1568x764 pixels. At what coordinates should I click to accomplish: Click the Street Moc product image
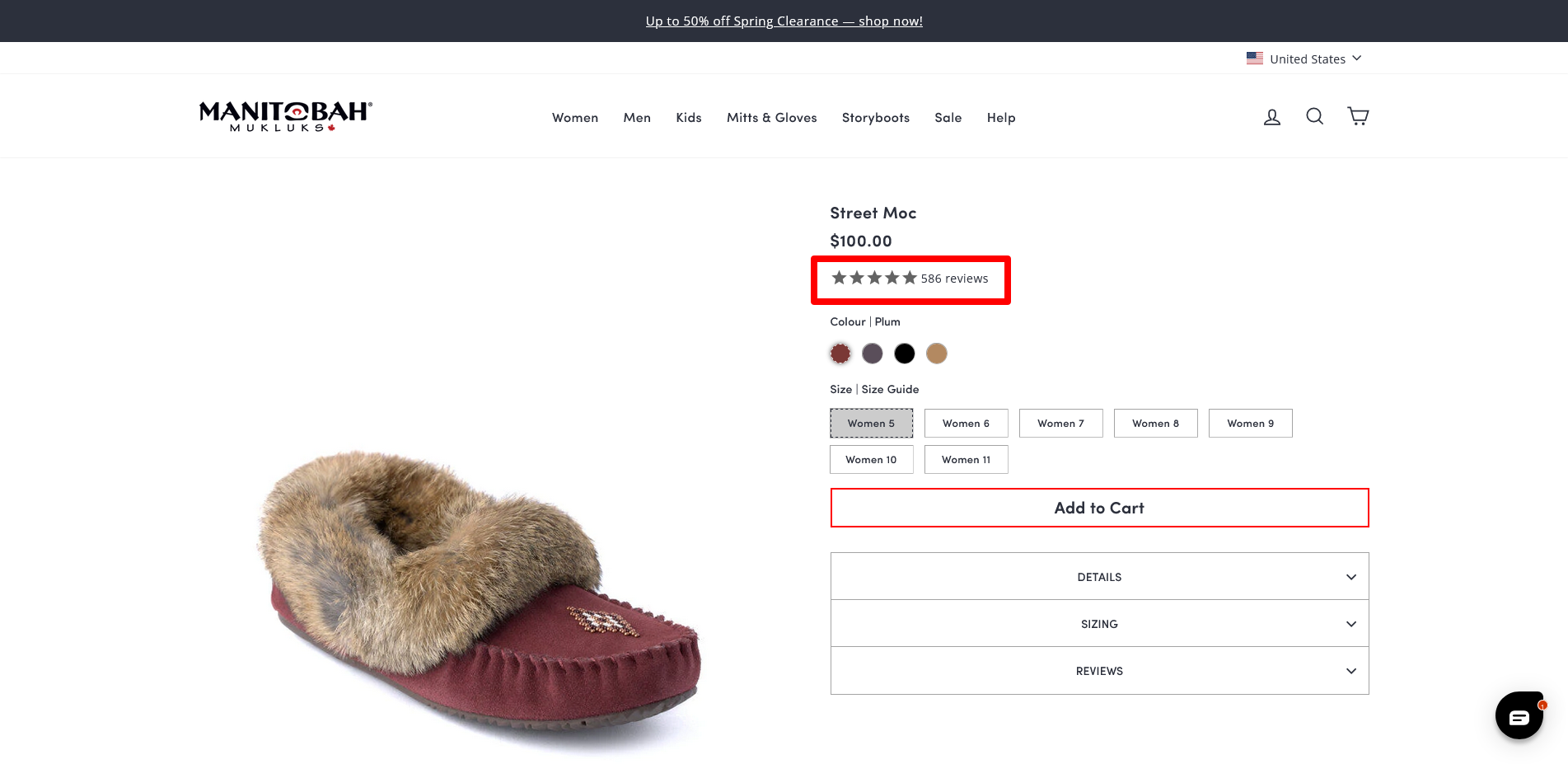(478, 593)
